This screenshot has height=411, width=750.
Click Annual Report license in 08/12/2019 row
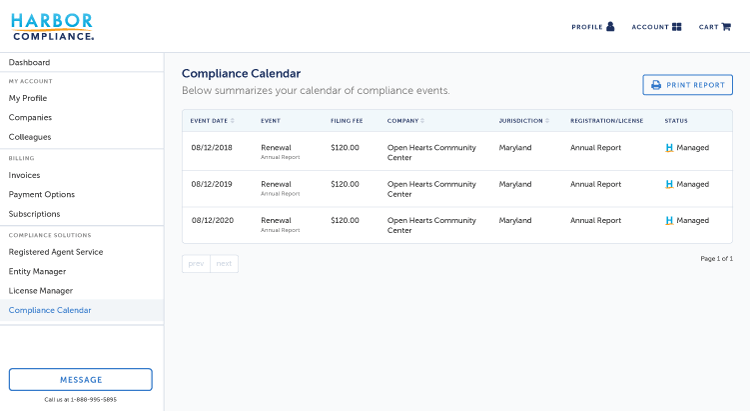[596, 184]
